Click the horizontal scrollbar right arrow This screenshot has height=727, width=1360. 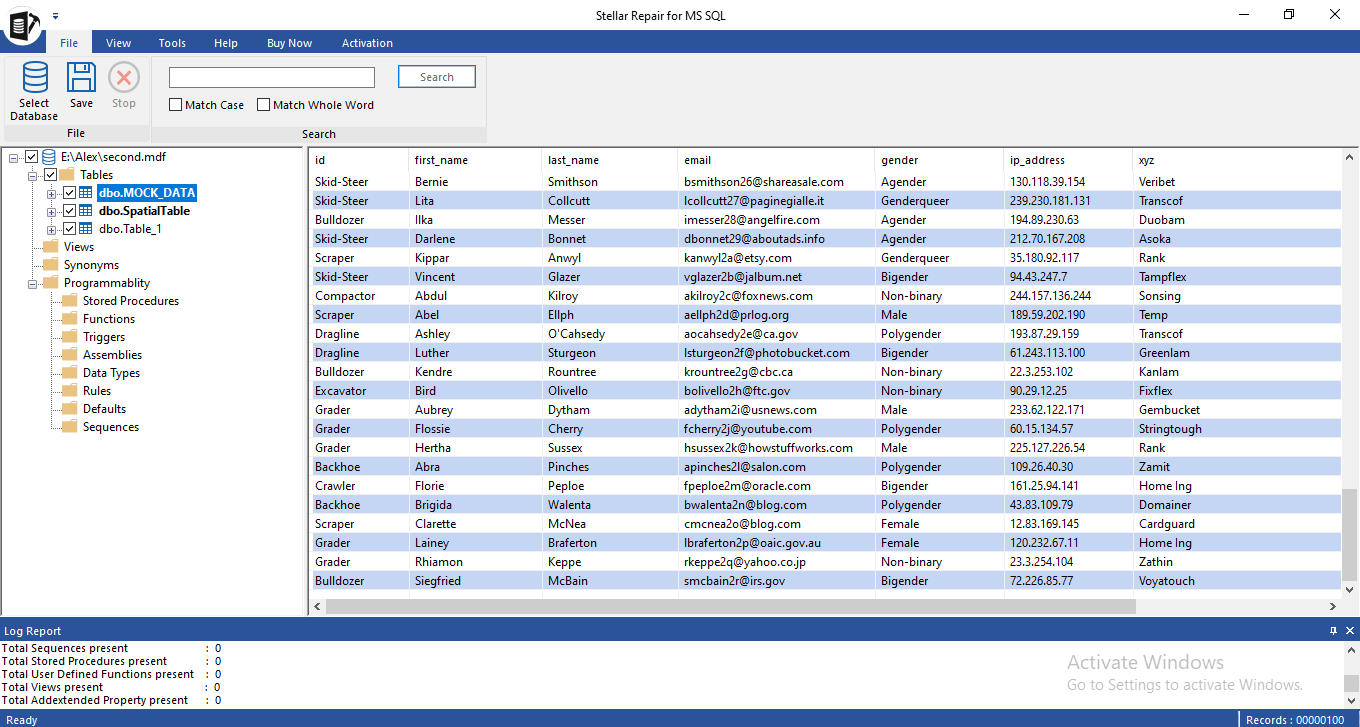click(x=1332, y=606)
